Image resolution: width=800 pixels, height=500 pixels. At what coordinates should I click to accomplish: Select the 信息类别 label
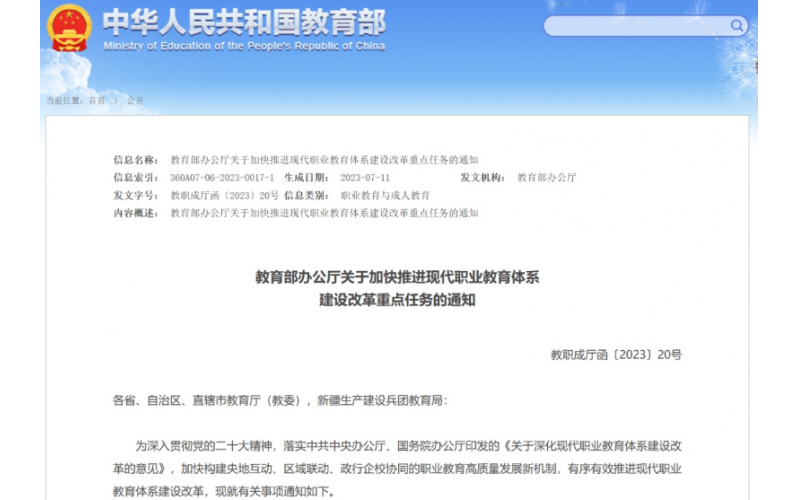point(306,195)
